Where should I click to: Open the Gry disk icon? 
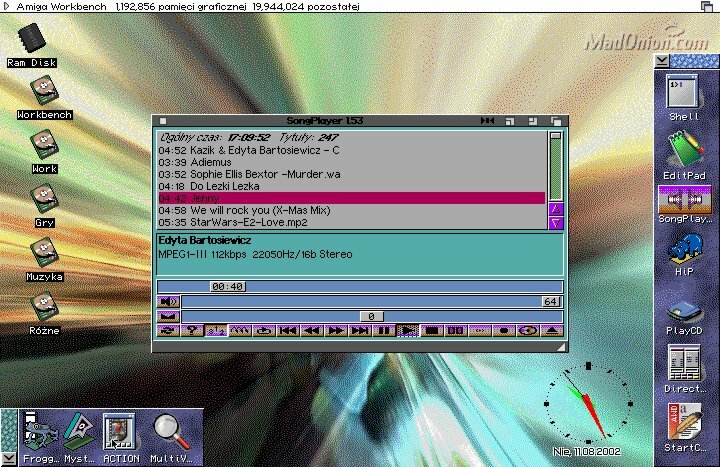click(x=44, y=206)
